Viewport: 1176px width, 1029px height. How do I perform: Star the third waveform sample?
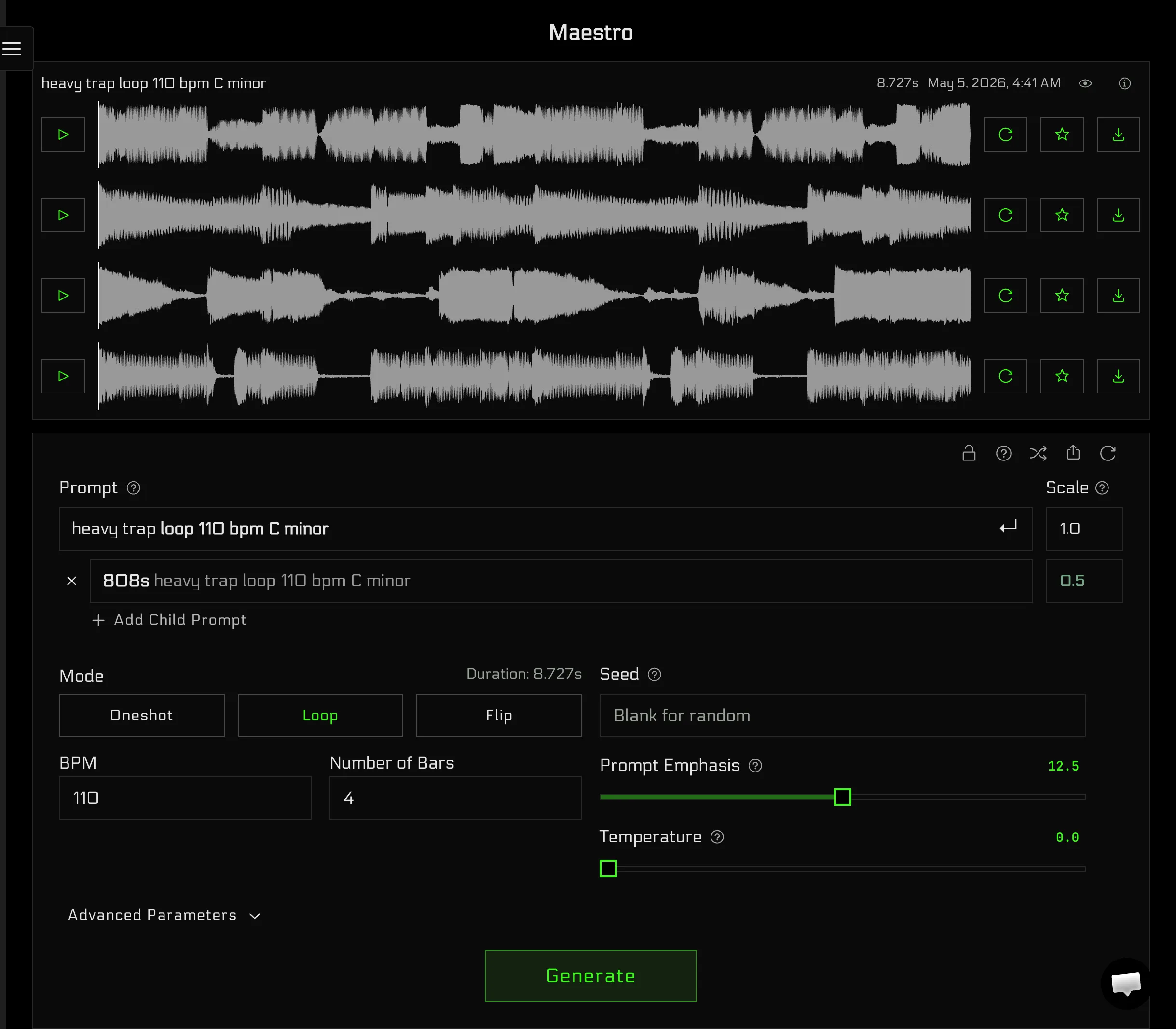click(1062, 295)
